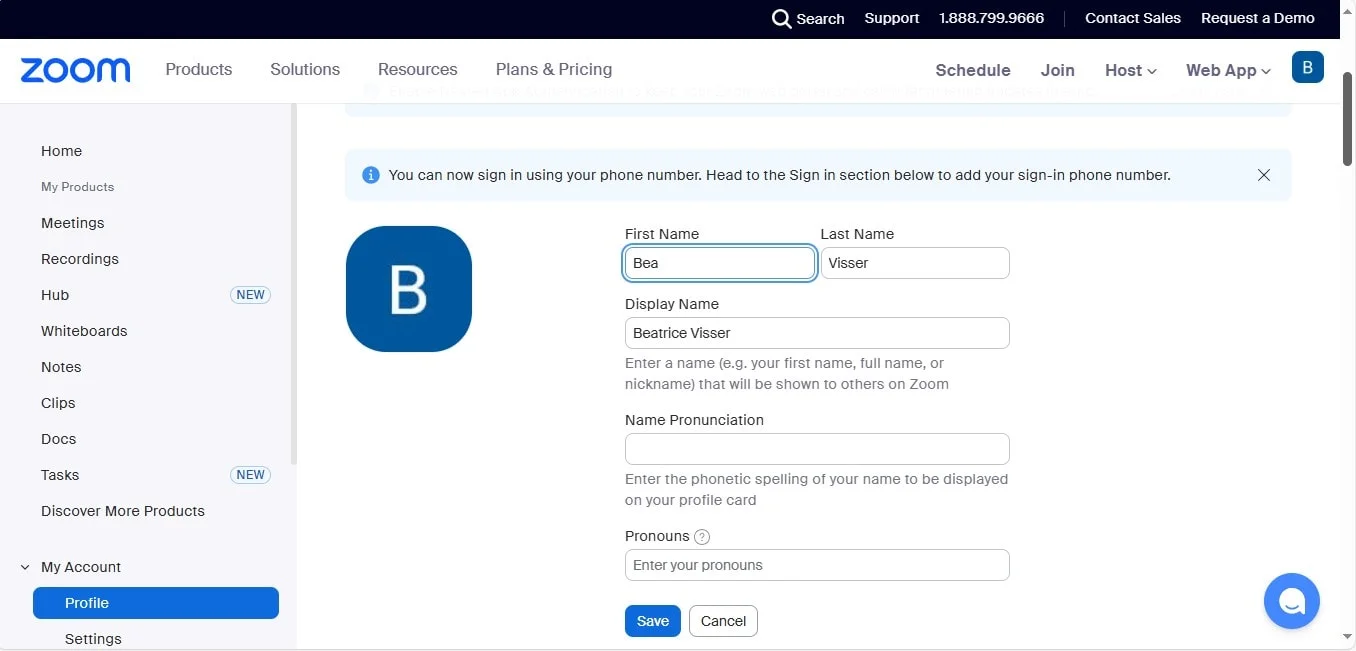This screenshot has height=651, width=1356.
Task: Click Discover More Products
Action: point(123,511)
